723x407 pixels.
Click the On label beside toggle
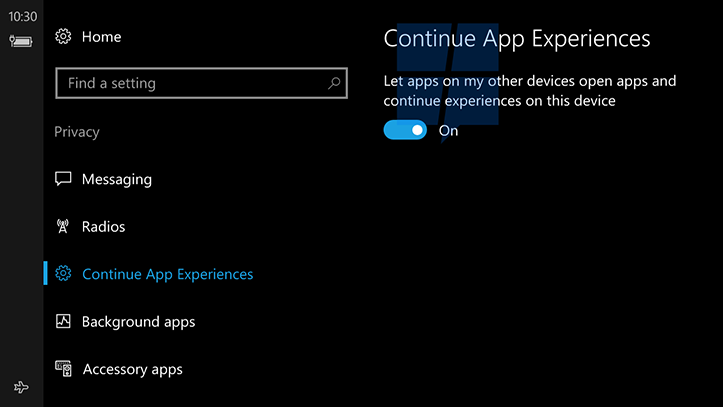pyautogui.click(x=448, y=131)
